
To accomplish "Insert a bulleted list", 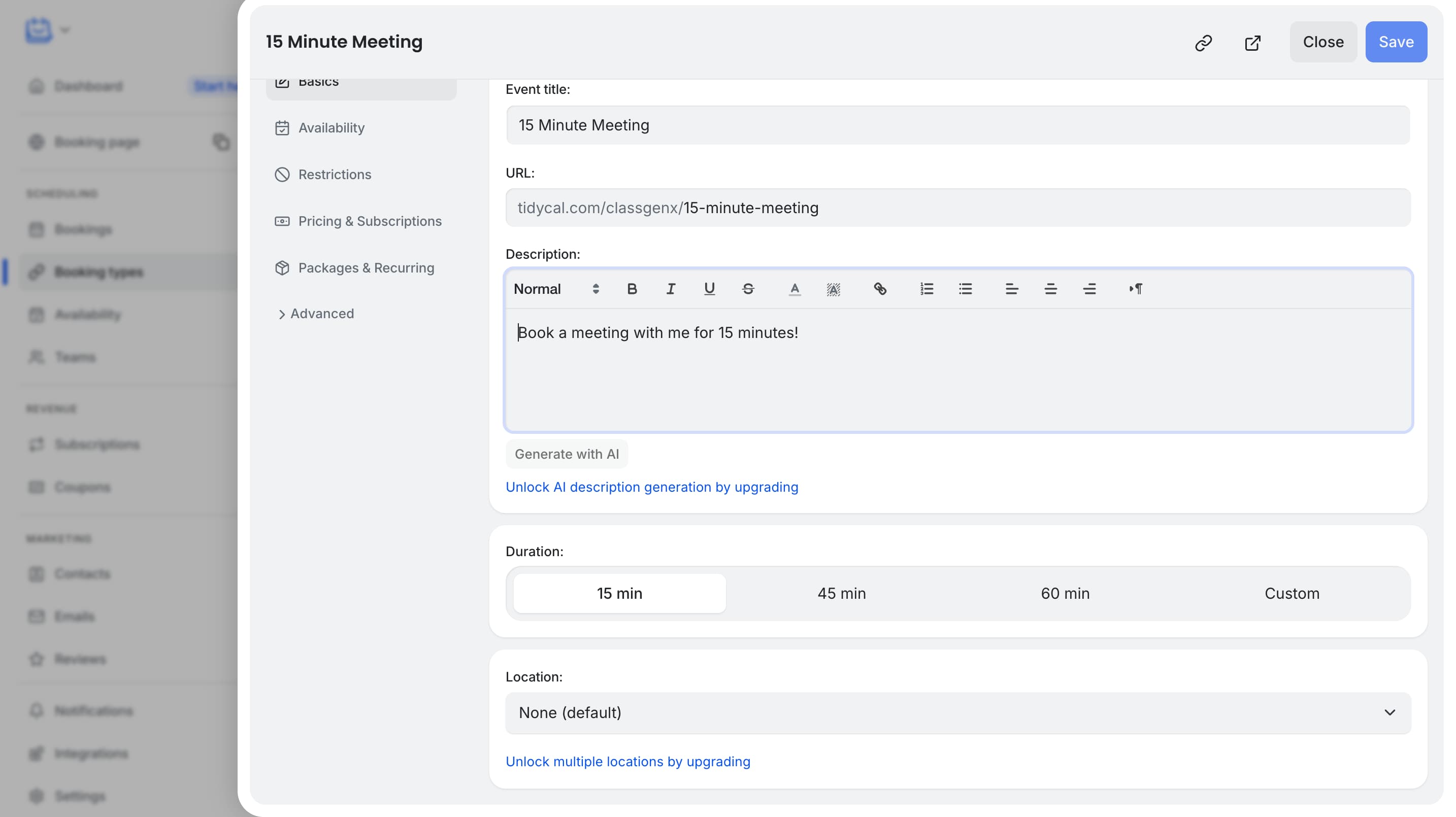I will click(x=966, y=289).
